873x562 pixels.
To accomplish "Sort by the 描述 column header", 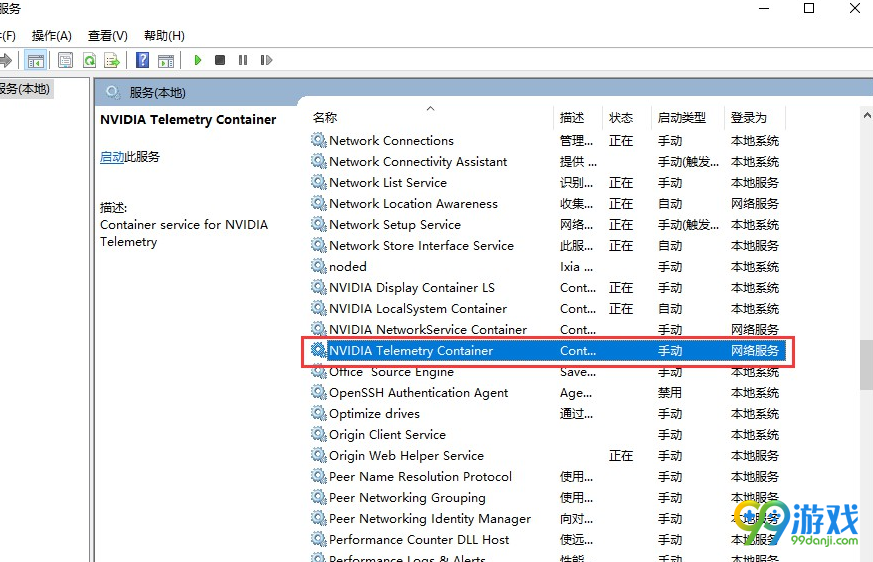I will coord(579,118).
